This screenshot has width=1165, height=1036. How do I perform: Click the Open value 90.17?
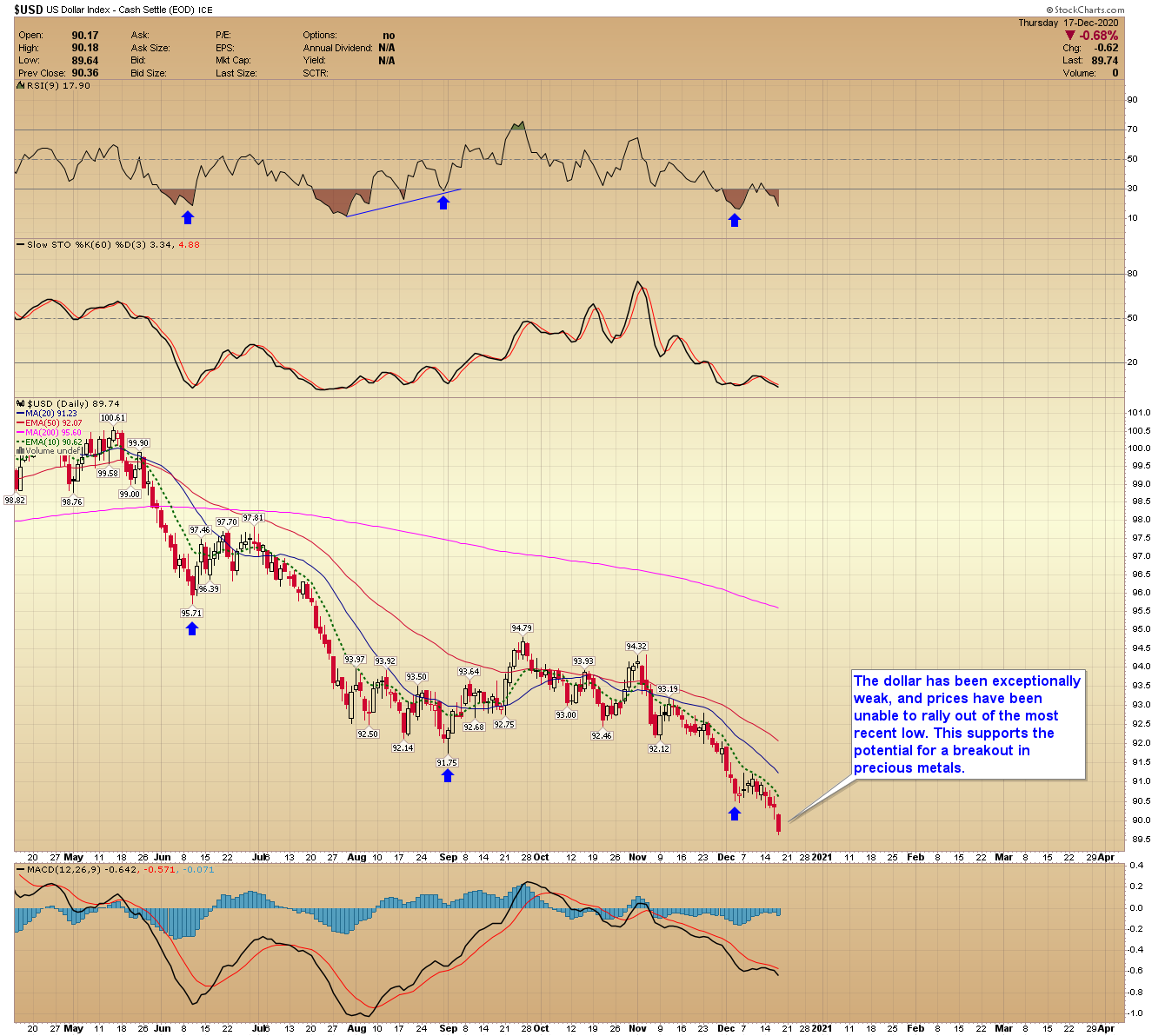point(85,36)
